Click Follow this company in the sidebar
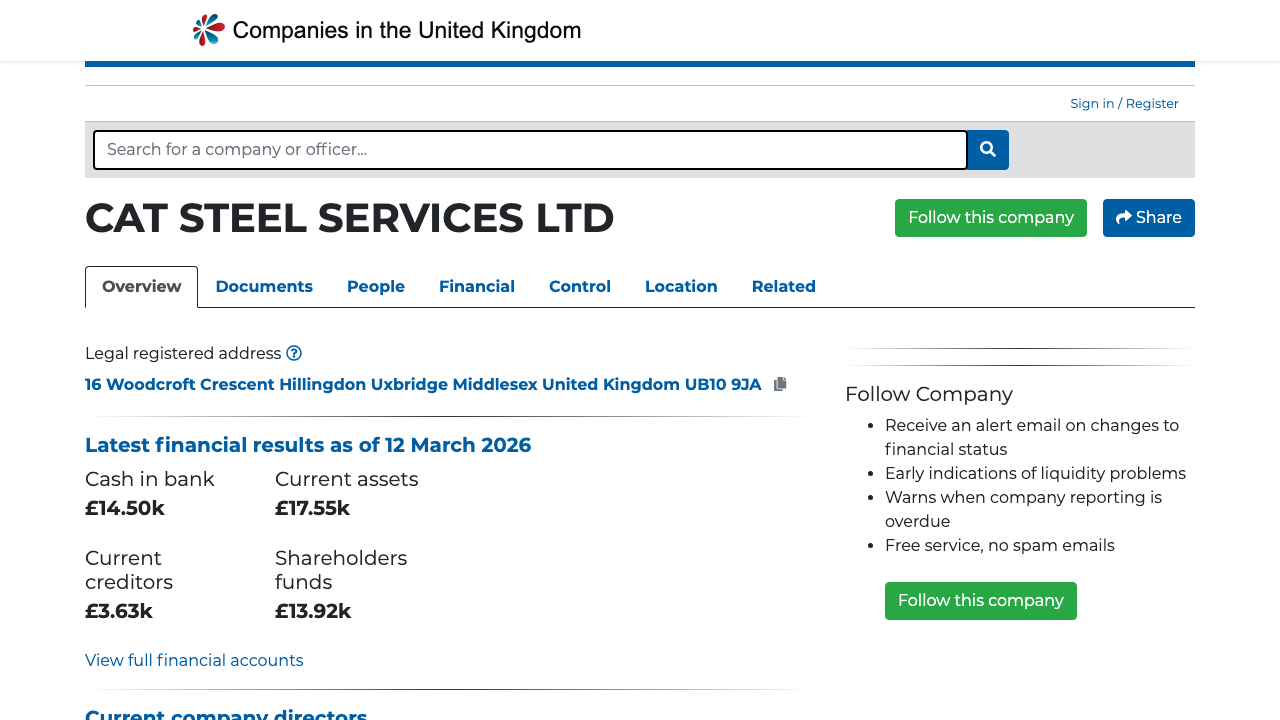This screenshot has width=1280, height=720. 980,600
